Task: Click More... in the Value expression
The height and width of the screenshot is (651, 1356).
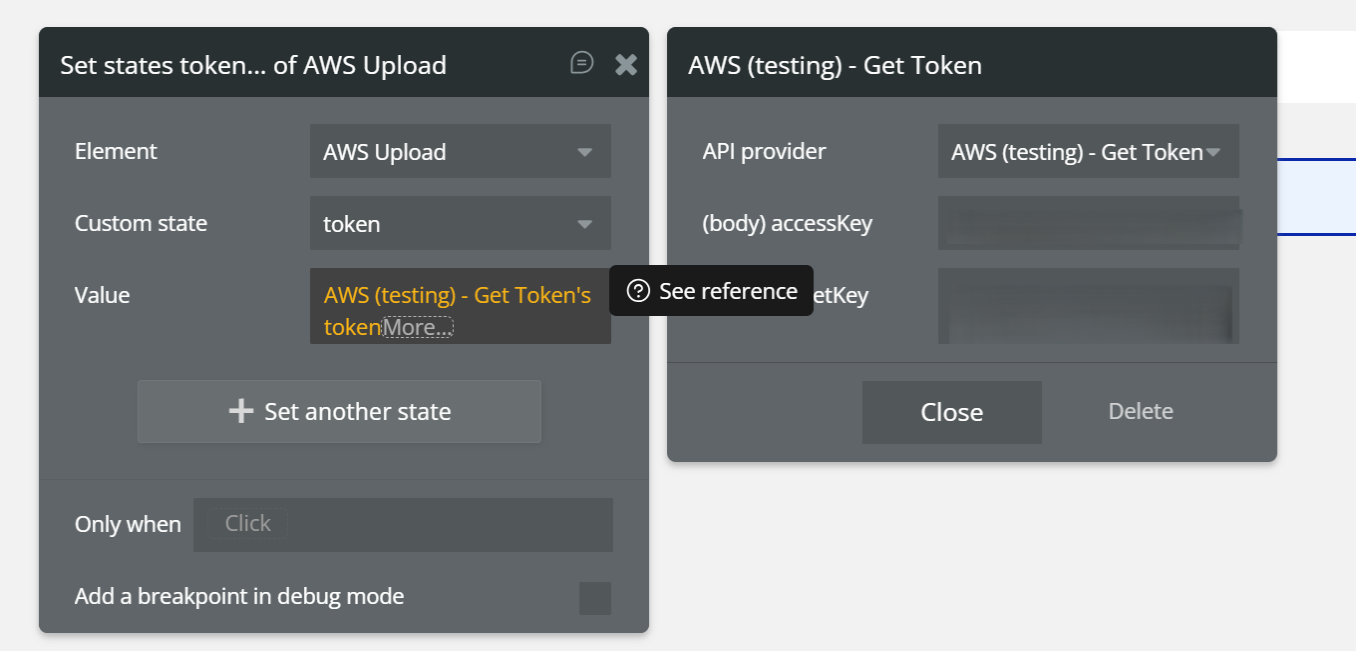Action: click(x=418, y=327)
